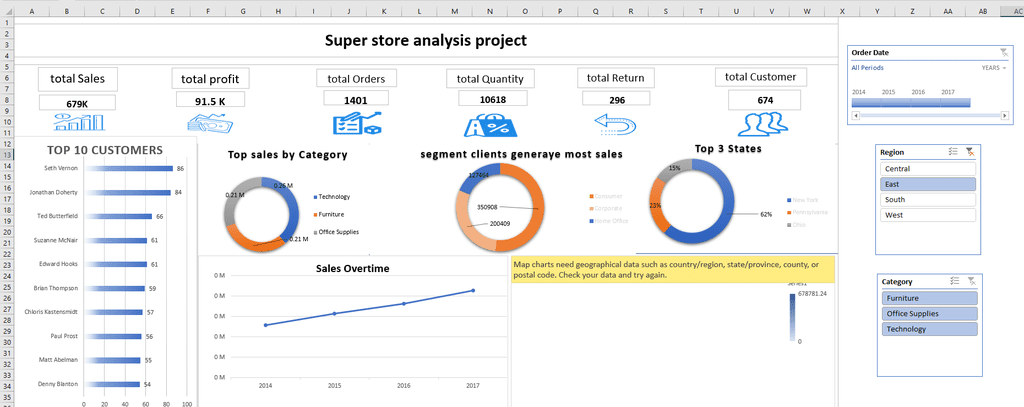Select the 91.5 K profit value

coord(210,99)
